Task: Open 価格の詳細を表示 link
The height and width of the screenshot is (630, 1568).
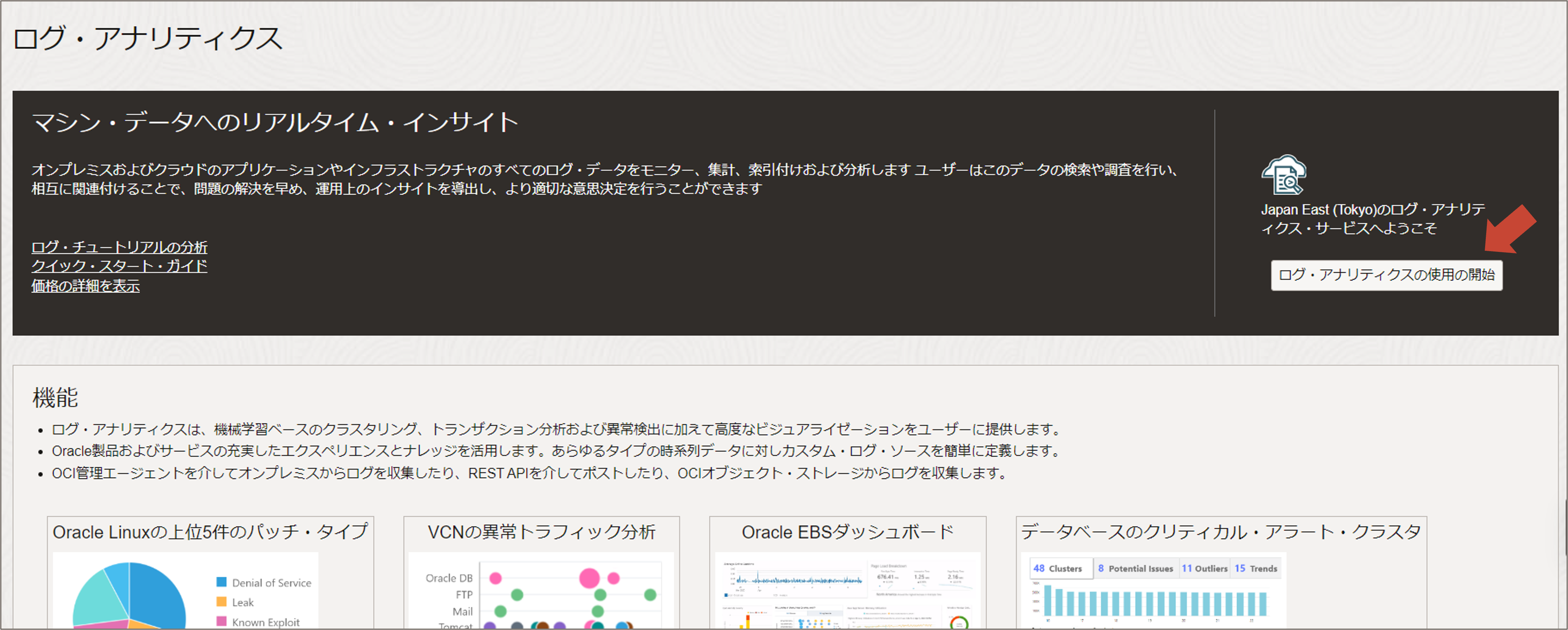Action: point(85,286)
